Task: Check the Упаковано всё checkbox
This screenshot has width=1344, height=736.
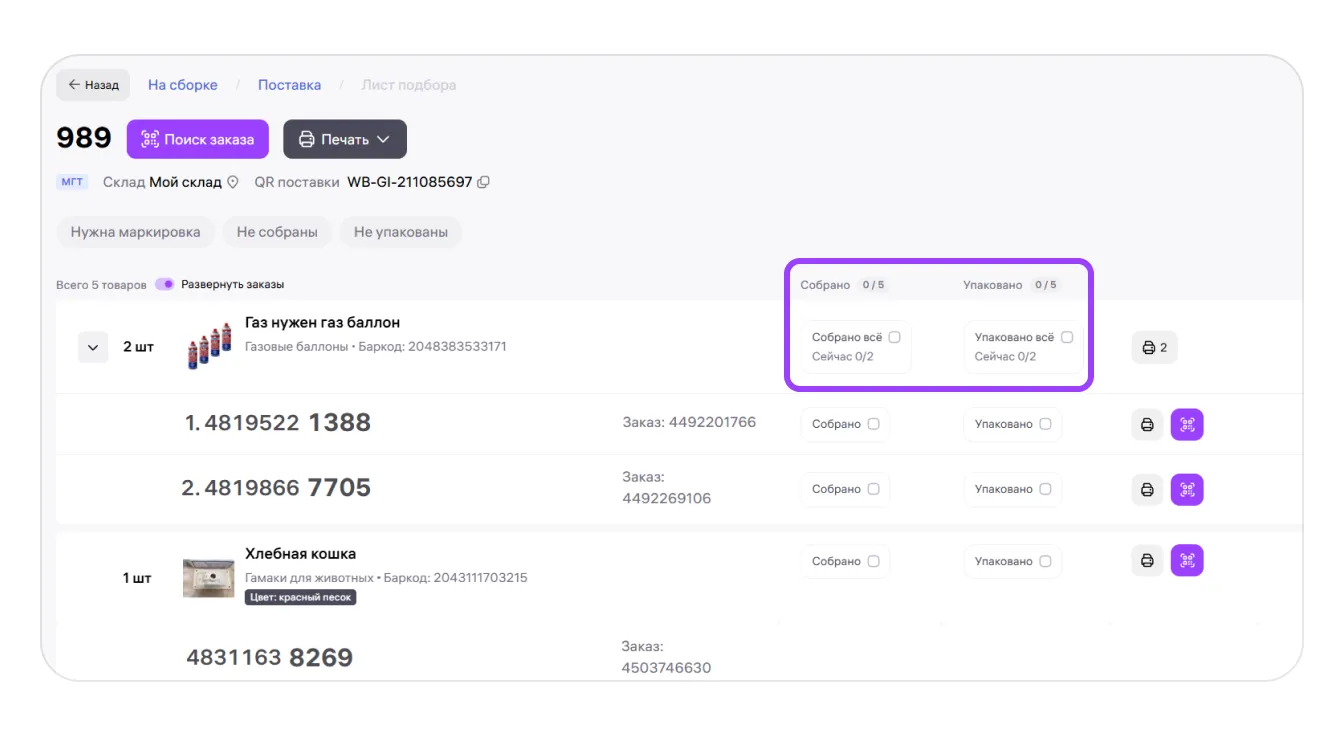Action: (1067, 337)
